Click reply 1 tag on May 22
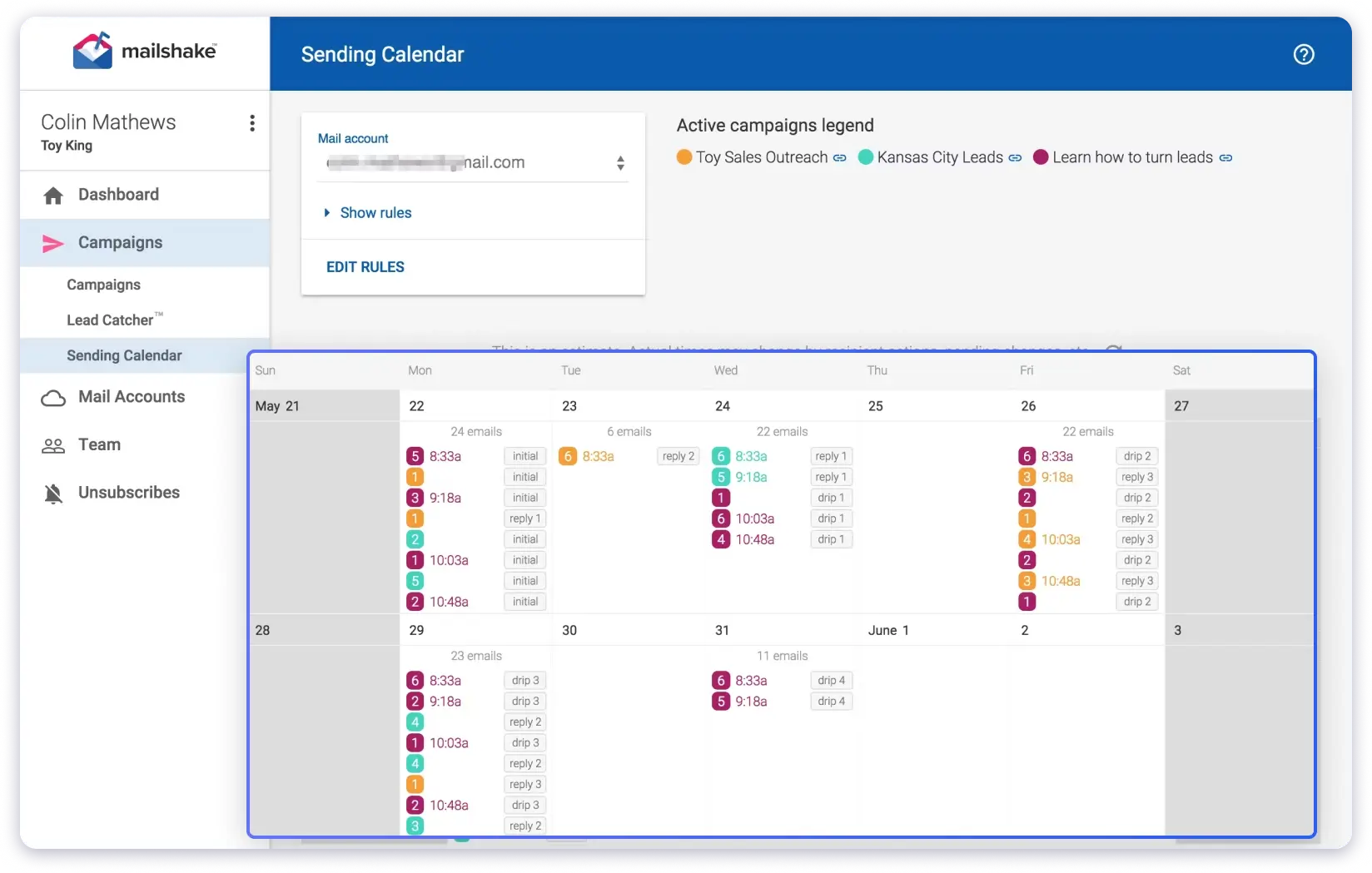 click(x=525, y=518)
